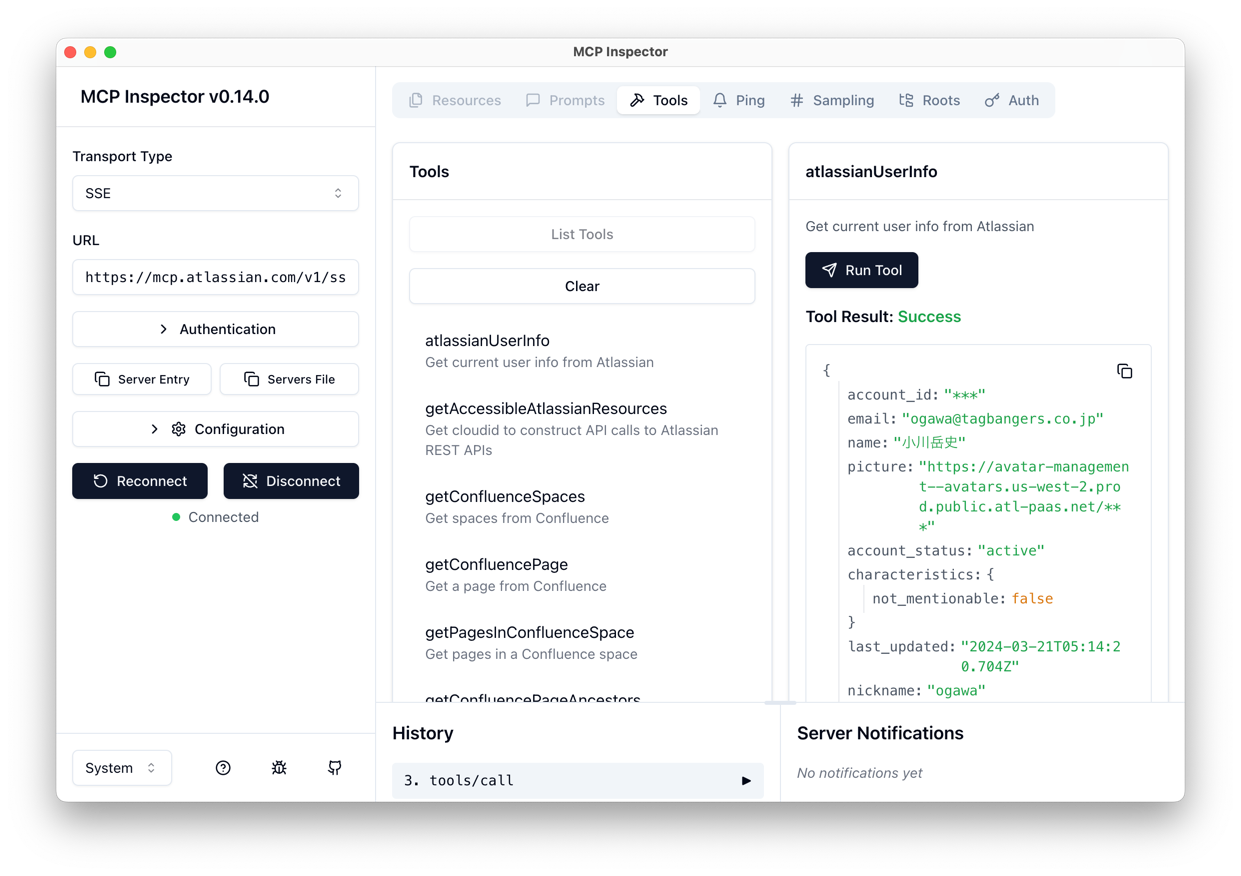Click the Connected status indicator
This screenshot has width=1241, height=876.
coord(216,517)
